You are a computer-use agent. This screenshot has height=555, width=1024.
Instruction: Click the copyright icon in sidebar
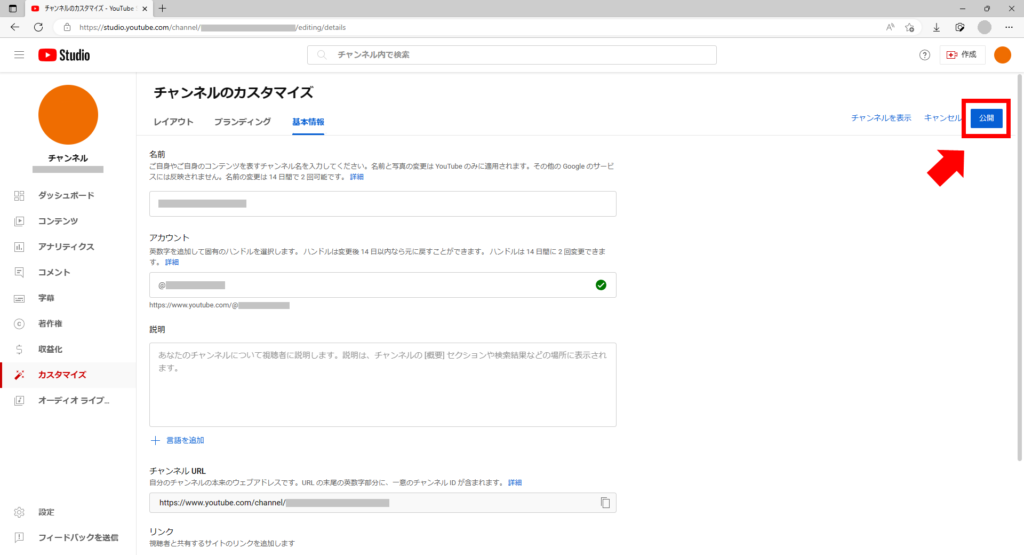pos(19,323)
